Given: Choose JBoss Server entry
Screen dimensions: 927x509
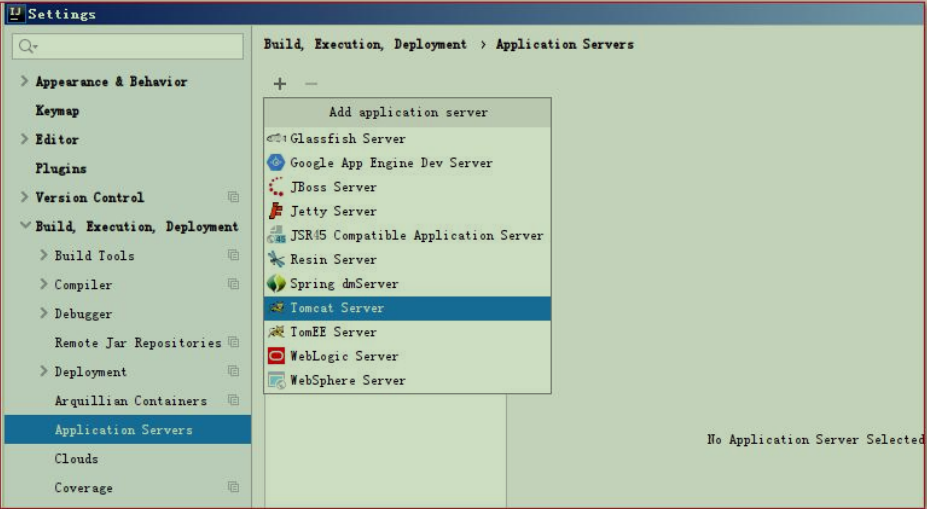Looking at the screenshot, I should [x=407, y=187].
